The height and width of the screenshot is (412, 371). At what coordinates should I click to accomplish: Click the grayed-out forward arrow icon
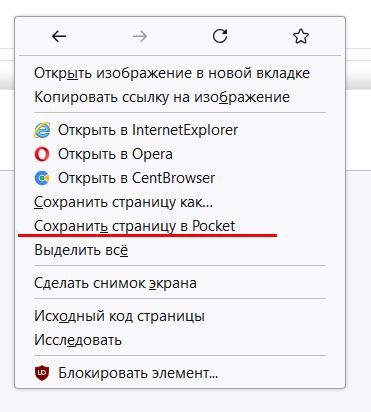click(x=140, y=36)
